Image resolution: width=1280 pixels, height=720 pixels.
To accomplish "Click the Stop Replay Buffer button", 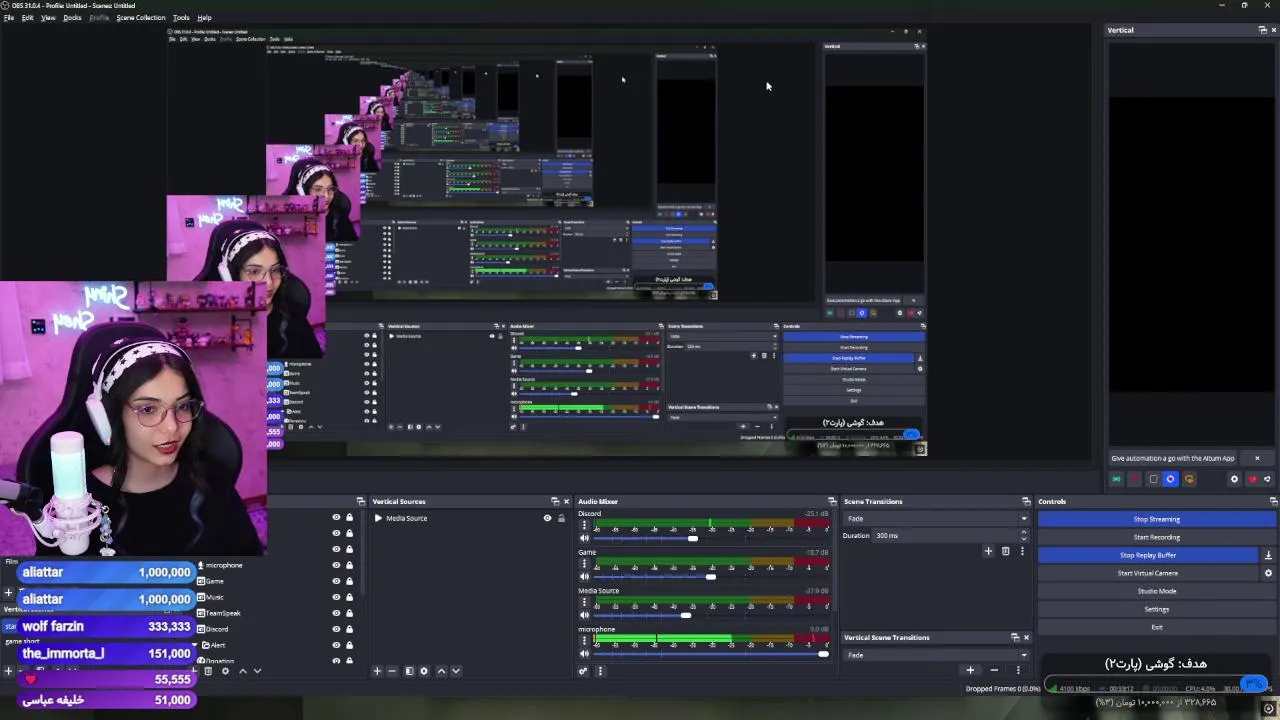I will [1148, 555].
